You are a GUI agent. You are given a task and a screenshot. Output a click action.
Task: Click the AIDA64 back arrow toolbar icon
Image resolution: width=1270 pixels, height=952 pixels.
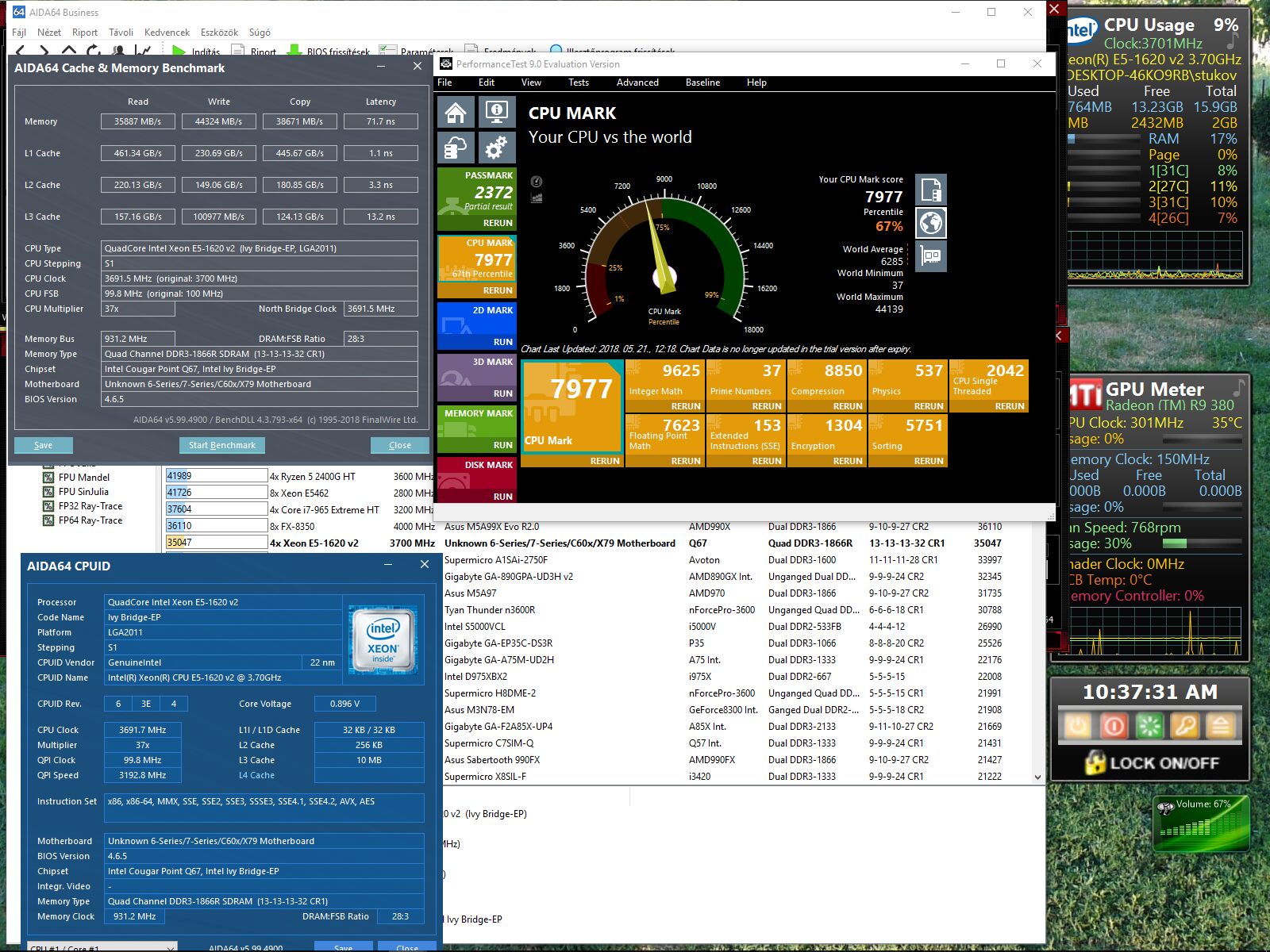click(x=21, y=52)
